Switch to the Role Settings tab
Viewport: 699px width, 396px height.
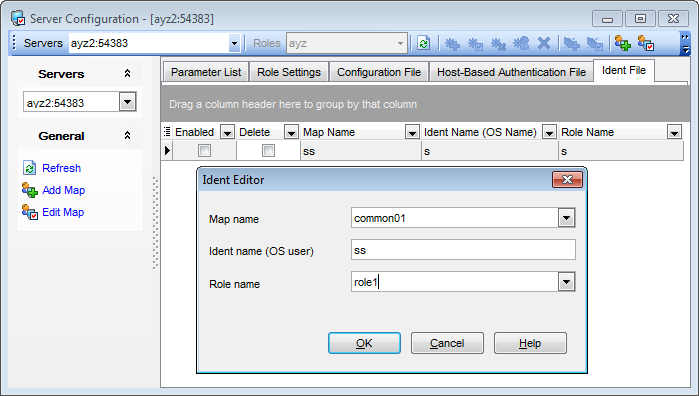[x=289, y=72]
